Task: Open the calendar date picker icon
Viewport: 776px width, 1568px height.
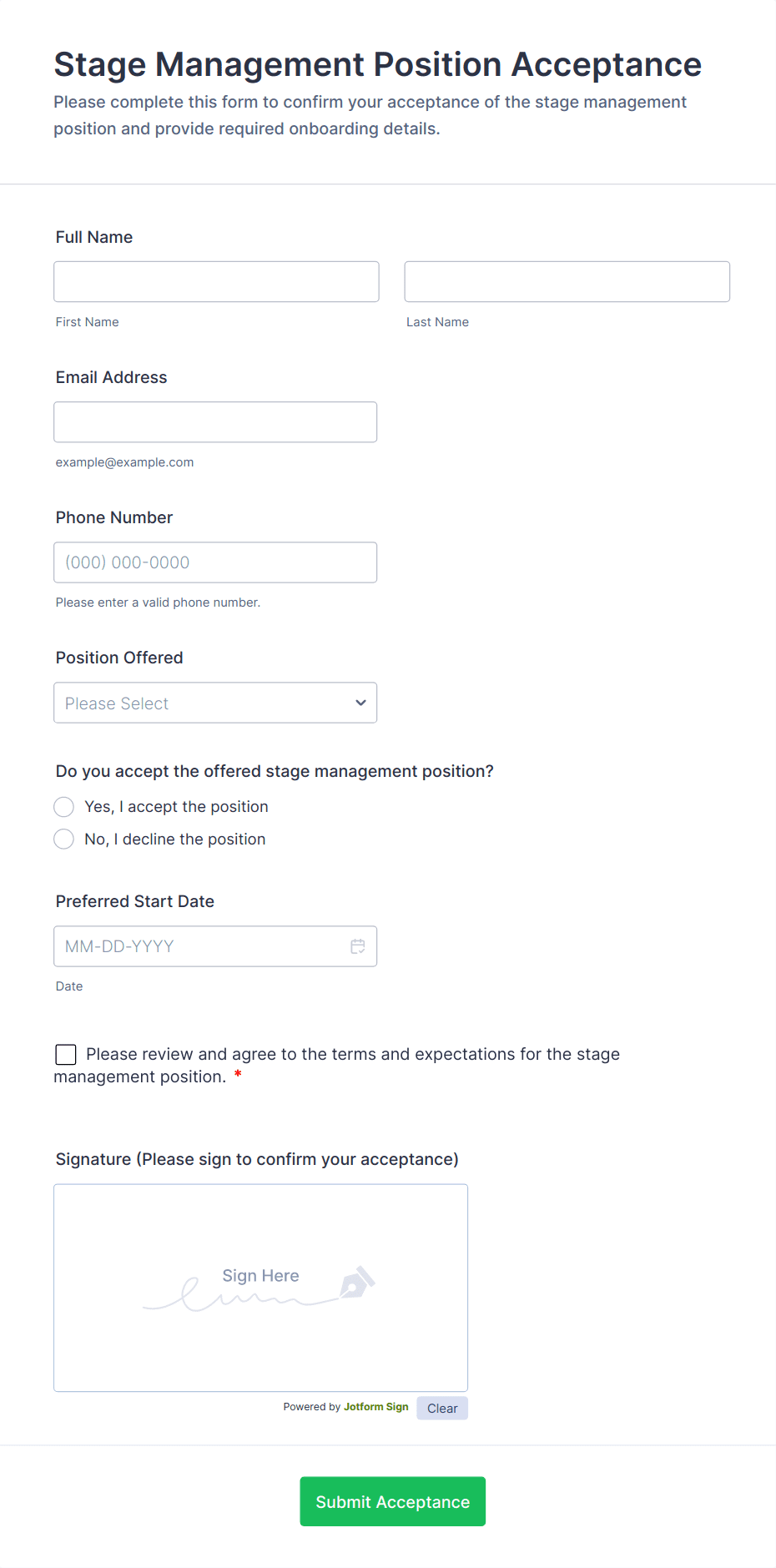Action: coord(358,946)
